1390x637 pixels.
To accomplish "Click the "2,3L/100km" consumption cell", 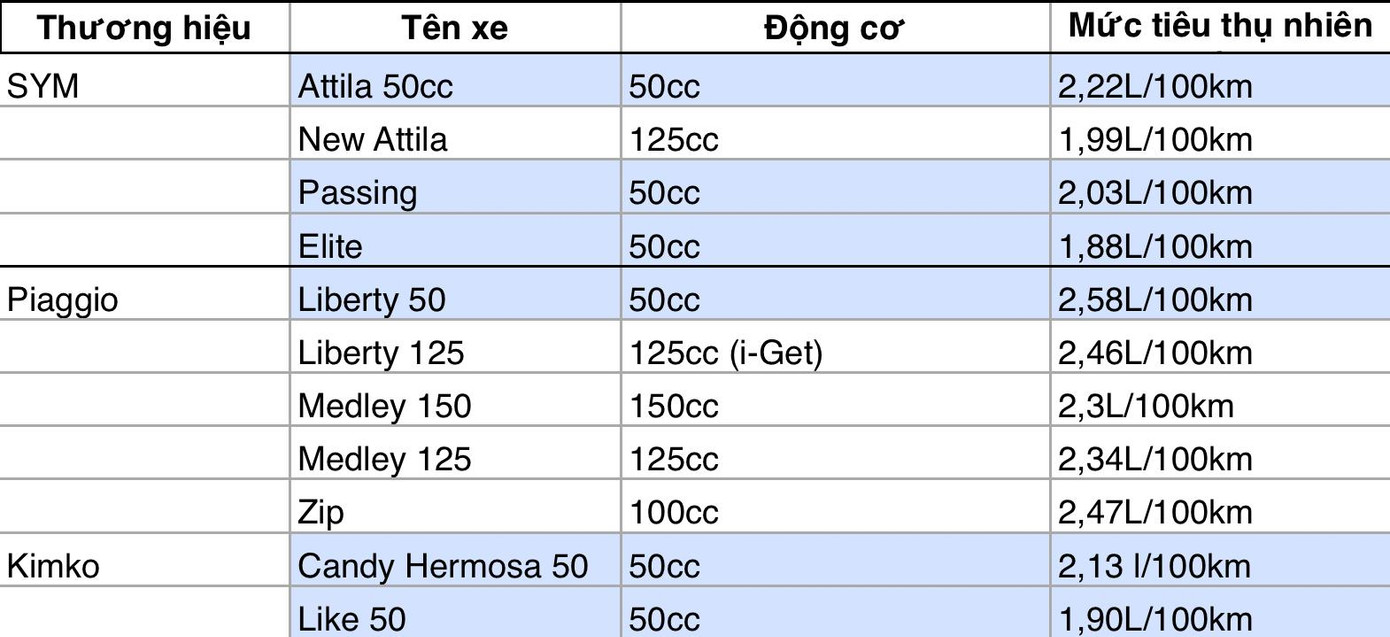I will pos(1146,406).
